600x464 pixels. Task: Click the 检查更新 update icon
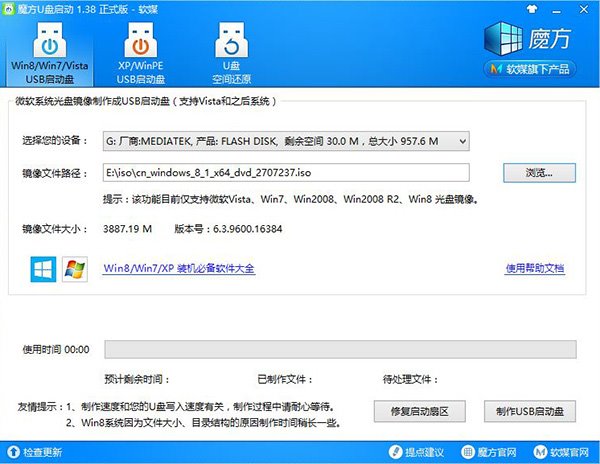[x=14, y=453]
